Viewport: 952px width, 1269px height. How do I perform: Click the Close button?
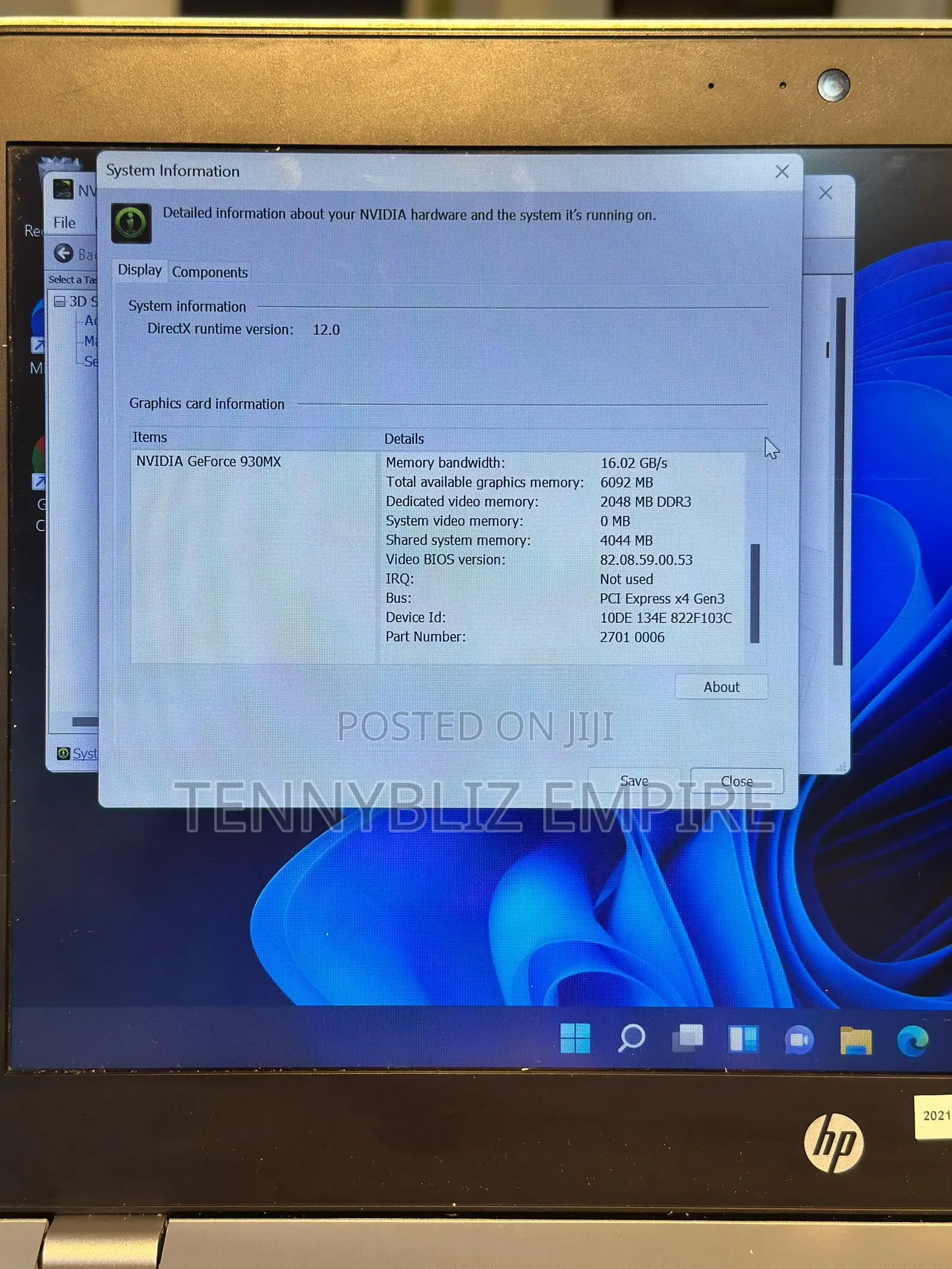click(737, 781)
